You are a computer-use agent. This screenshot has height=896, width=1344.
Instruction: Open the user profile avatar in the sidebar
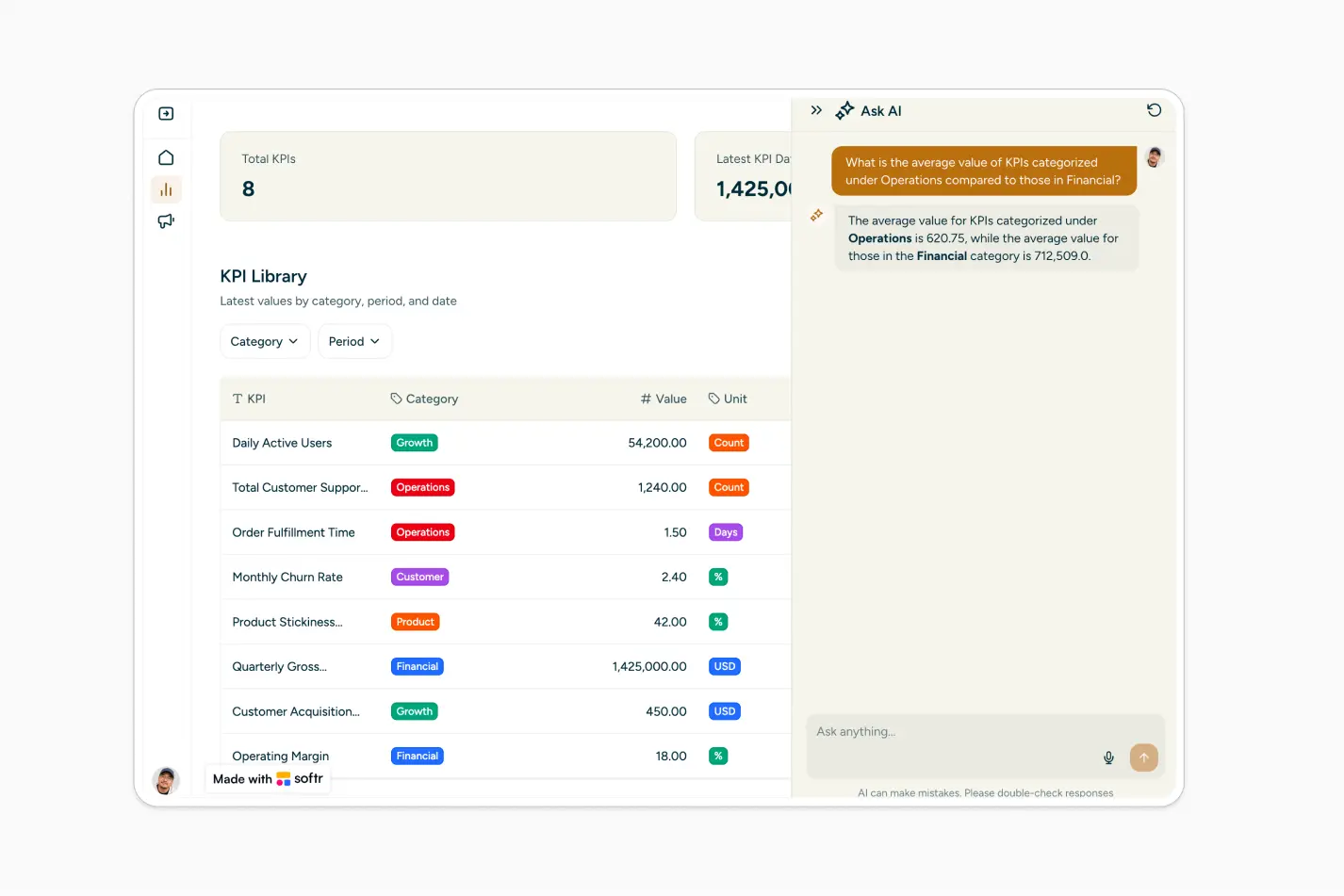[166, 780]
